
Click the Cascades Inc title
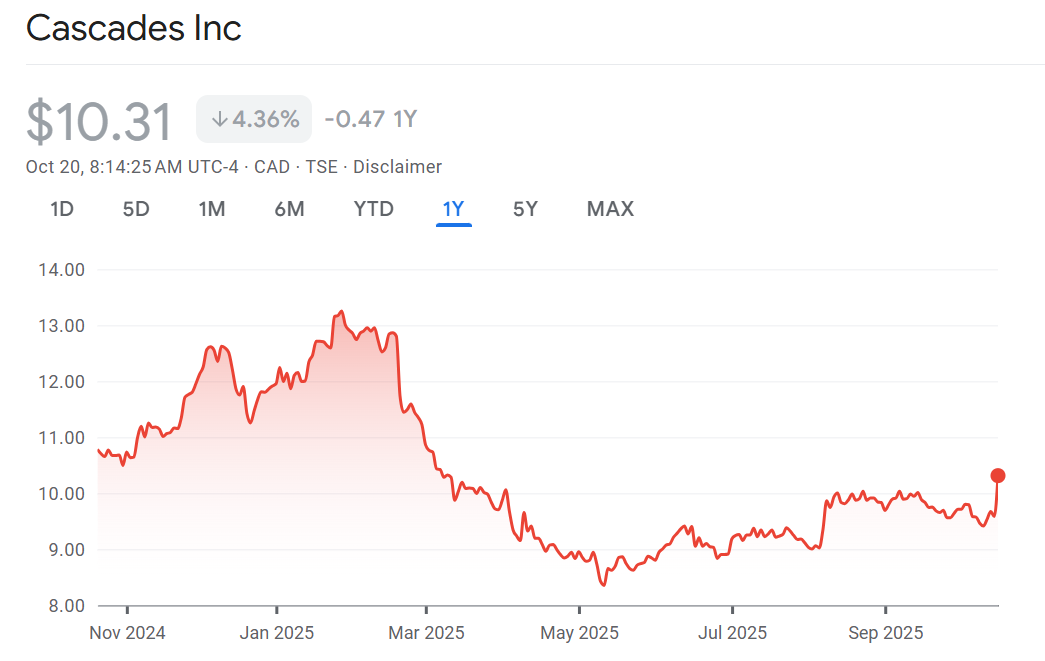point(134,28)
